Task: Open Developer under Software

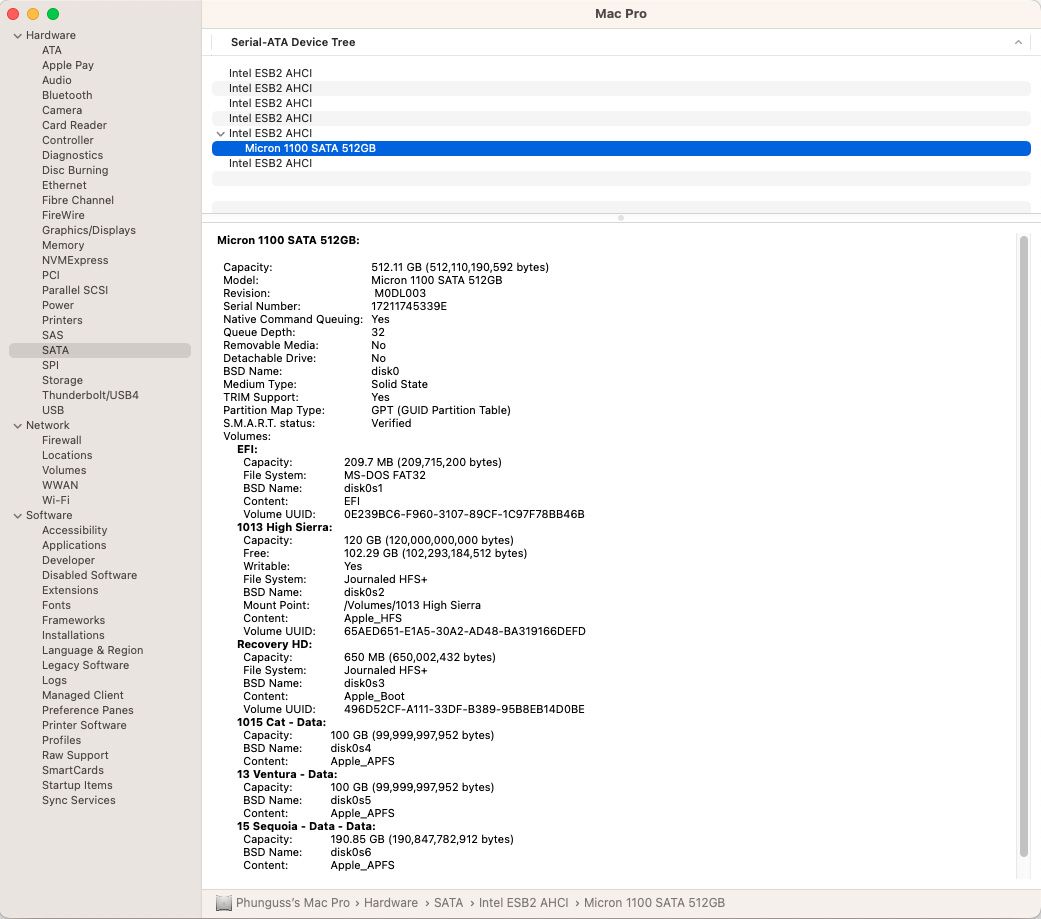Action: coord(68,560)
